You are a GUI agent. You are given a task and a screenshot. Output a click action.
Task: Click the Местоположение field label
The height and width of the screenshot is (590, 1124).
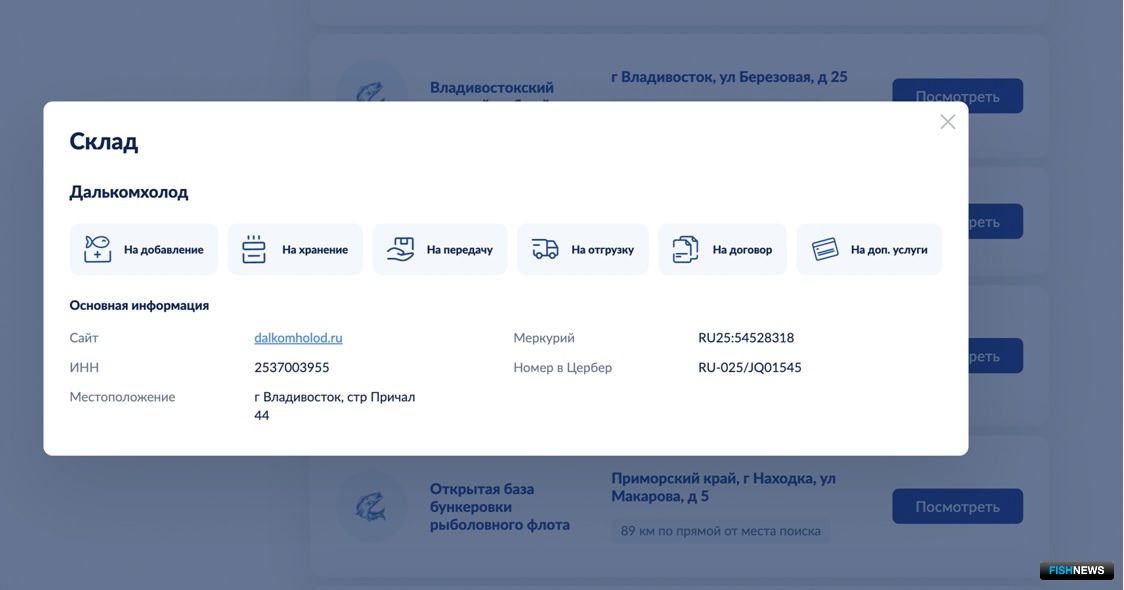pos(122,397)
